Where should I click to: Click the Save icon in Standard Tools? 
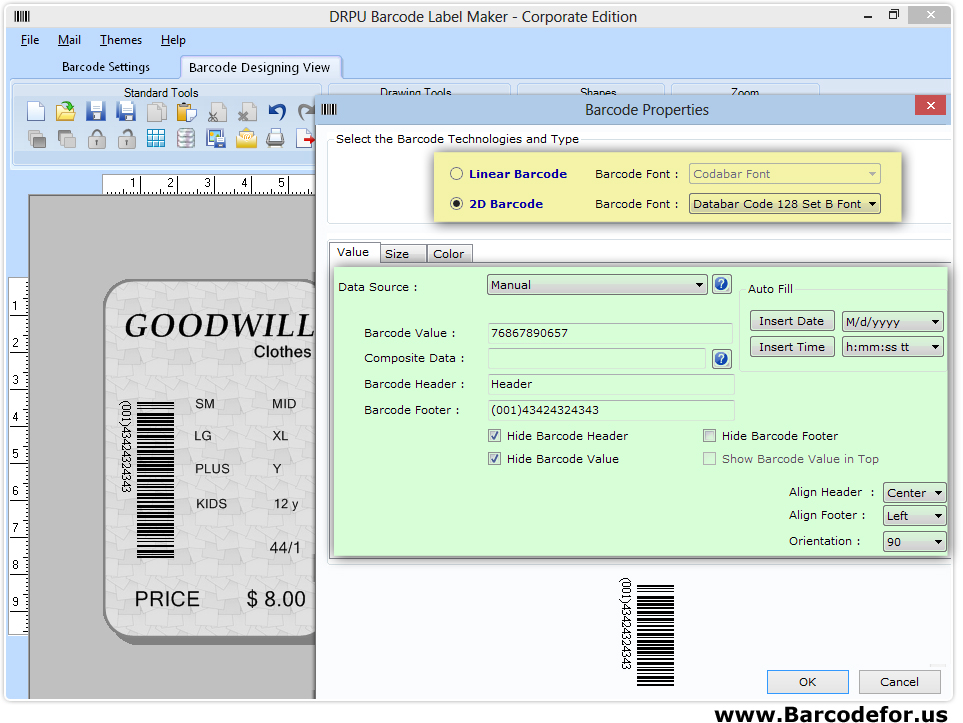coord(96,112)
